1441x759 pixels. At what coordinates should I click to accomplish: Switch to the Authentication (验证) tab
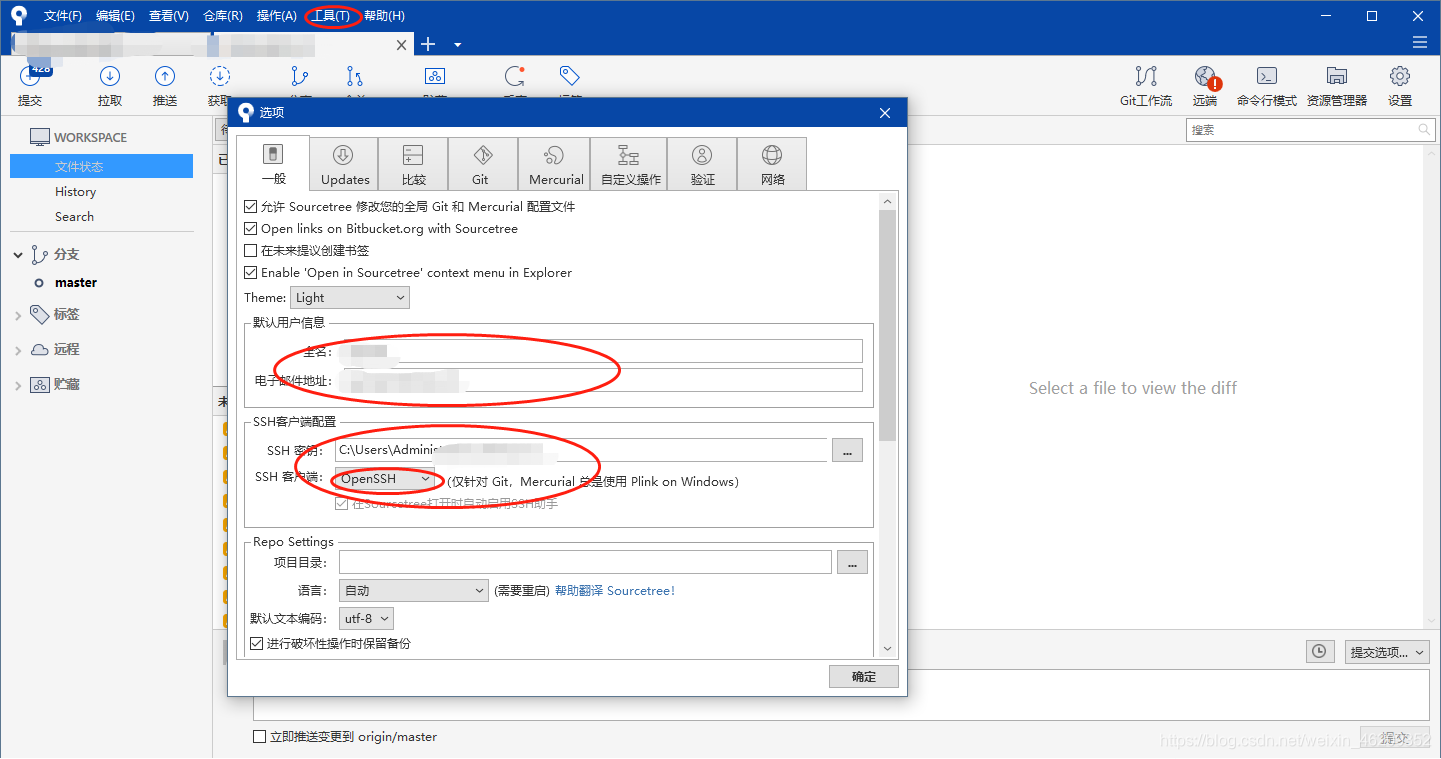coord(703,164)
